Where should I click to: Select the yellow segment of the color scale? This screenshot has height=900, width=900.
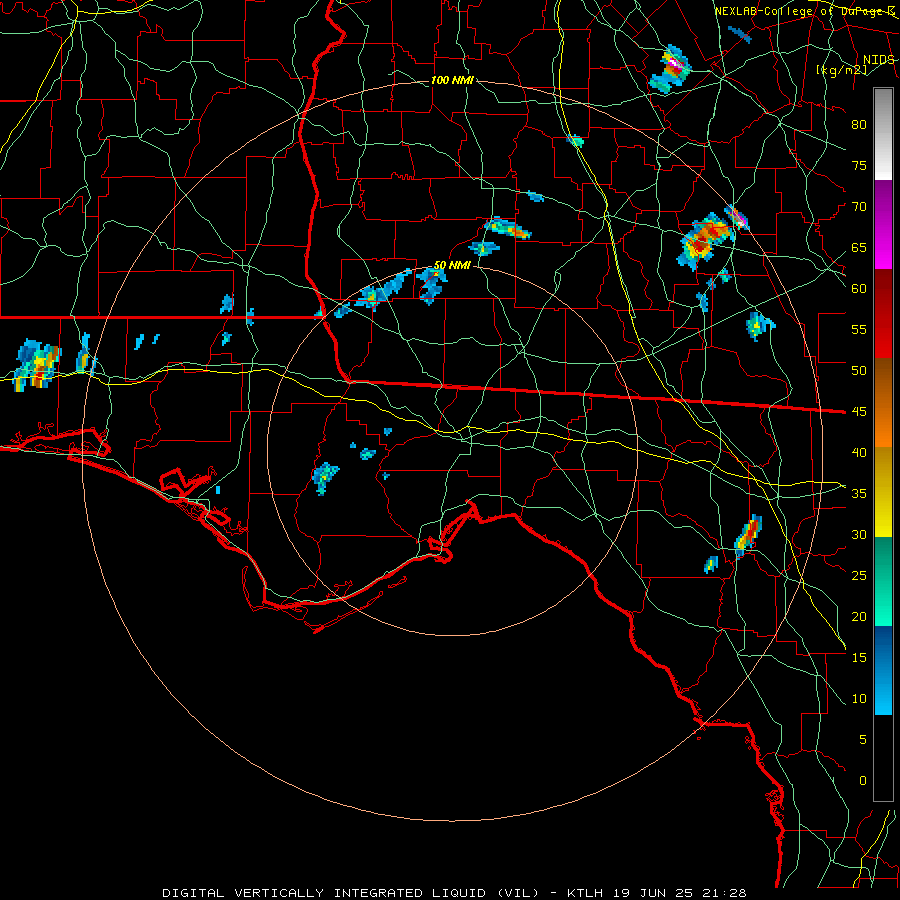tap(883, 492)
